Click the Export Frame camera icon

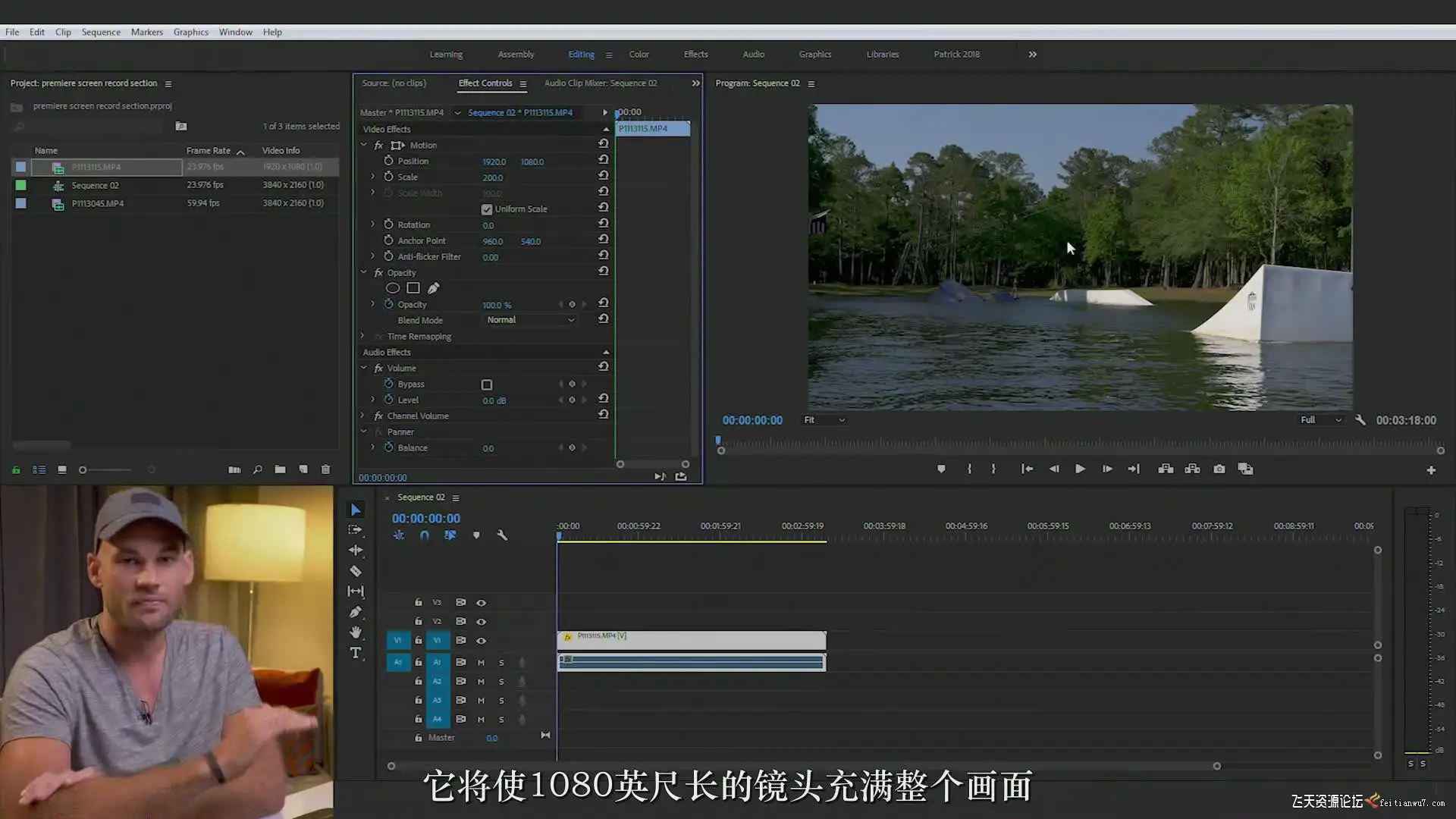point(1219,469)
